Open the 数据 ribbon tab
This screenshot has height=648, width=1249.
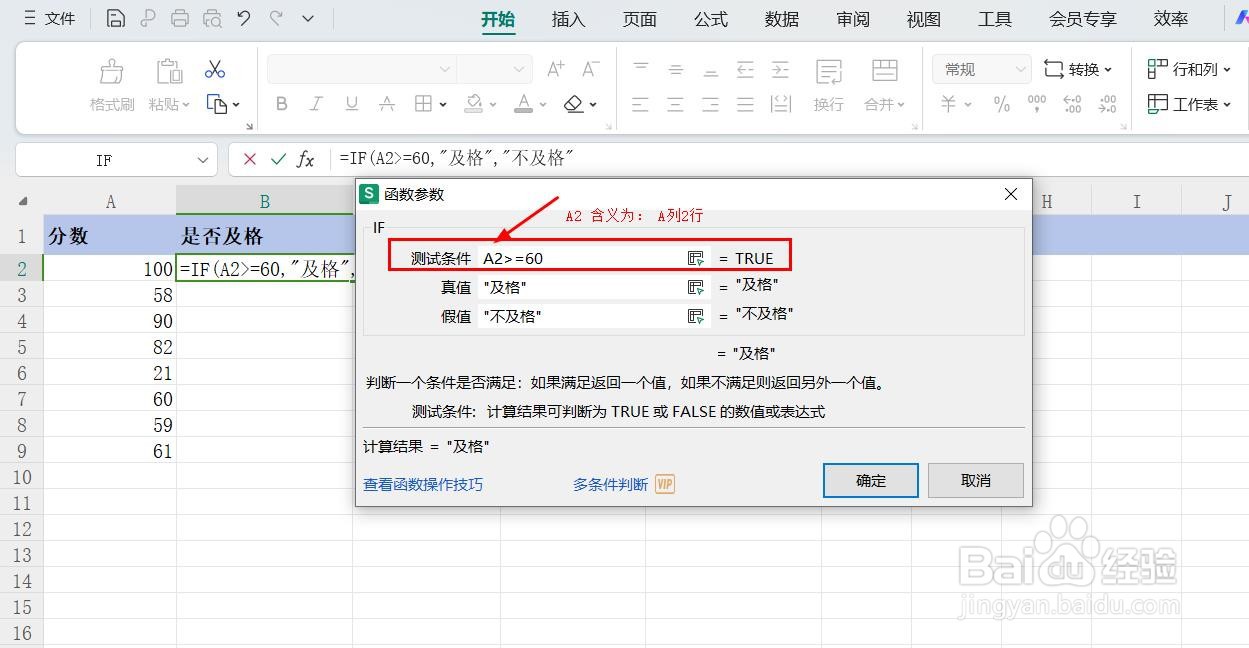pos(781,18)
